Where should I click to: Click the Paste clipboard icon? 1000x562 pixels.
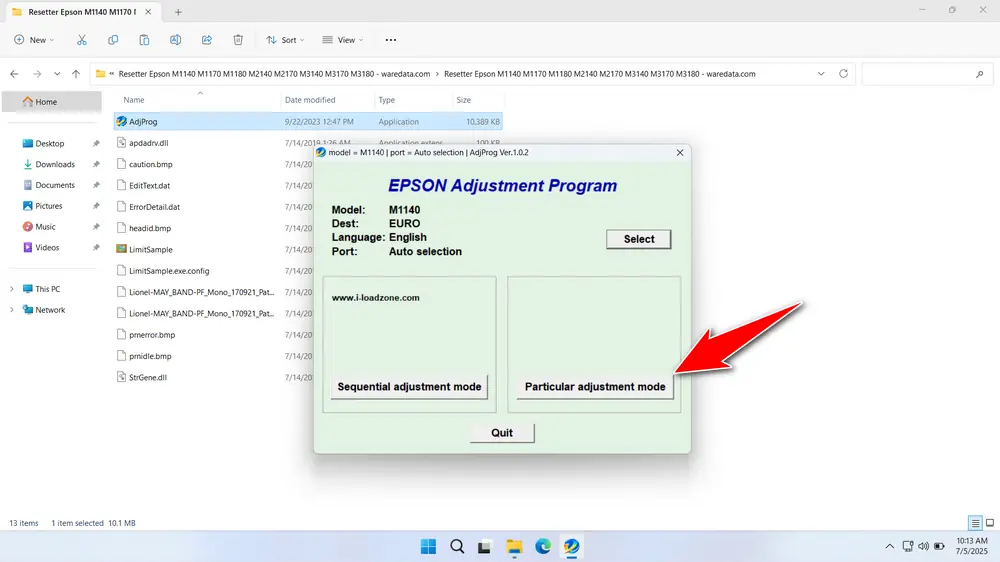coord(144,40)
